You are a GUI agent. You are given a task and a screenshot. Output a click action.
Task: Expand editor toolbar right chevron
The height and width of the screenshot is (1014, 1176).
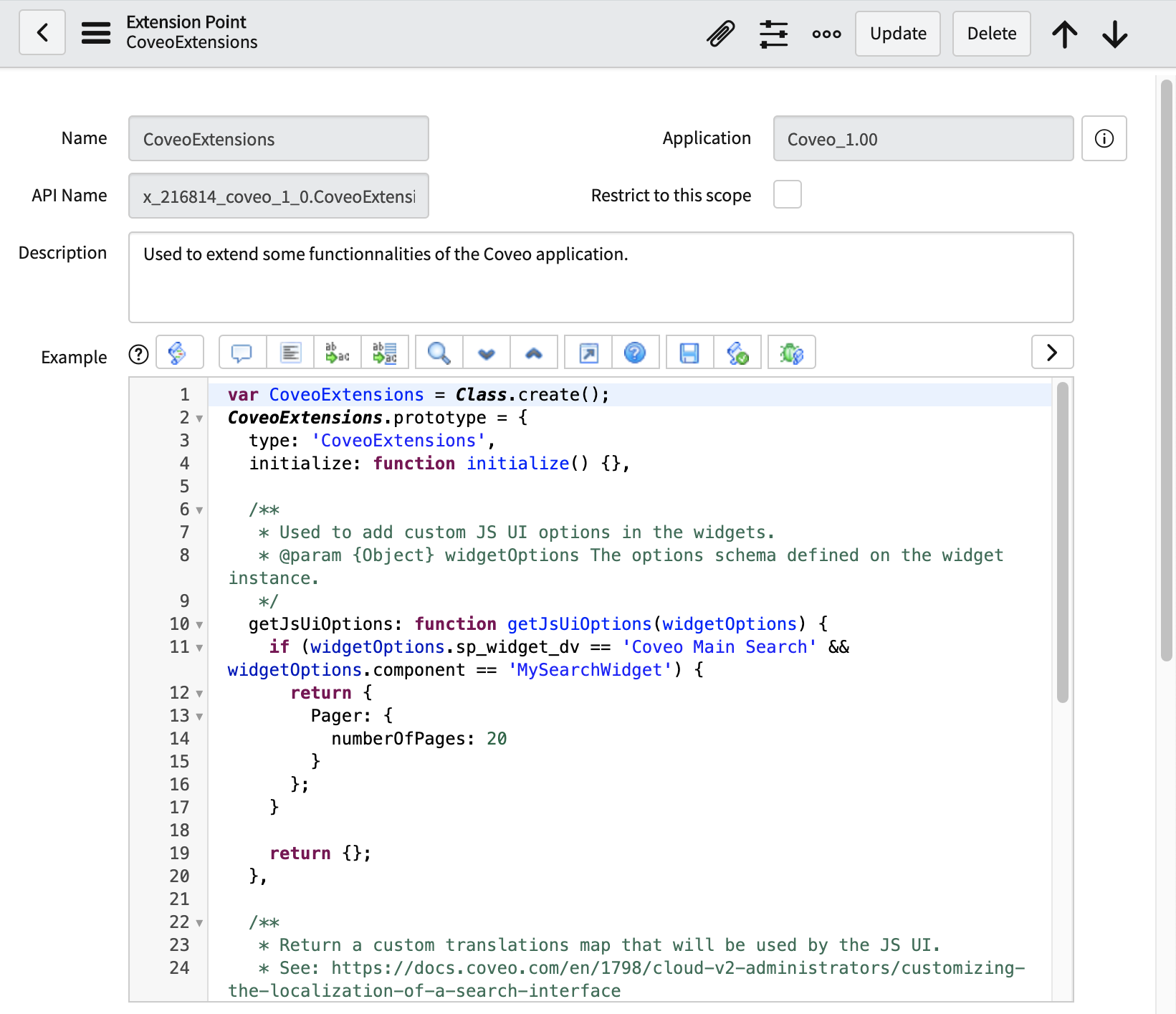pyautogui.click(x=1052, y=352)
